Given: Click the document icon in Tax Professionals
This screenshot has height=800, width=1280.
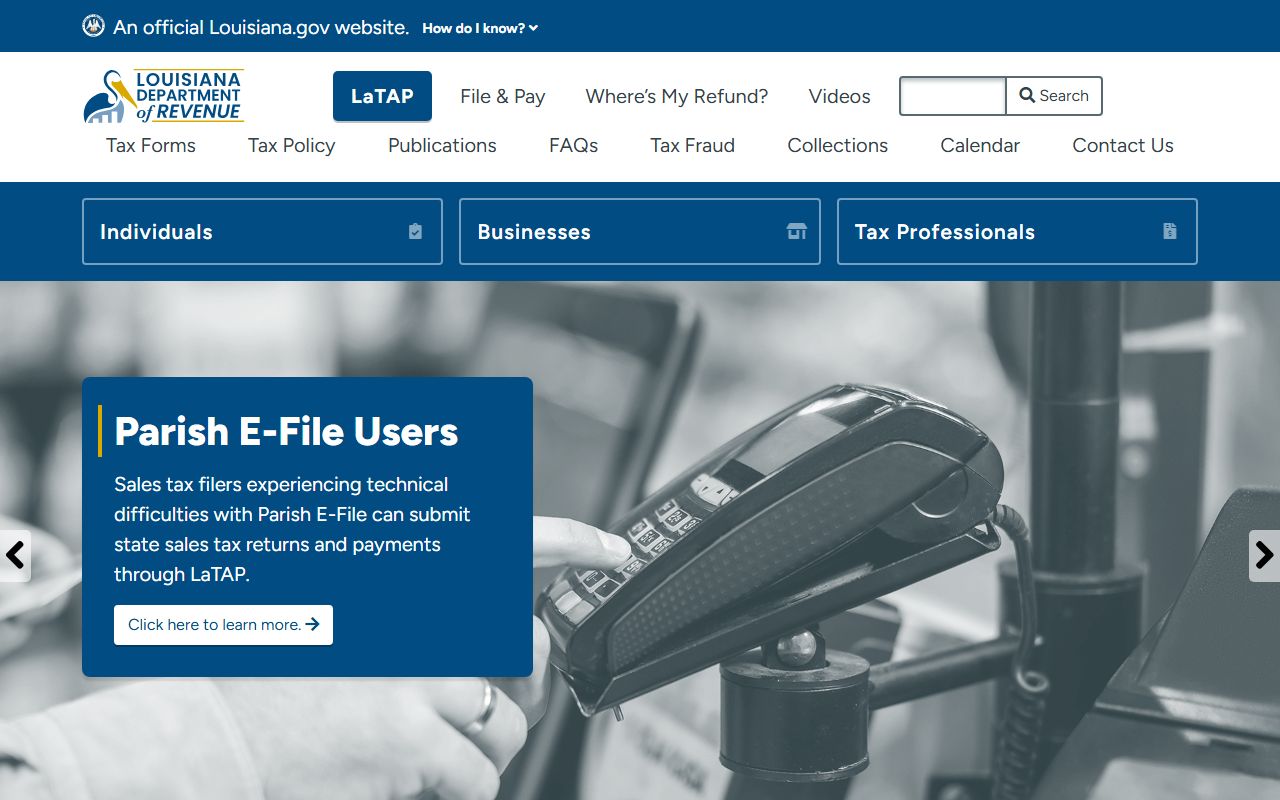Looking at the screenshot, I should 1170,231.
